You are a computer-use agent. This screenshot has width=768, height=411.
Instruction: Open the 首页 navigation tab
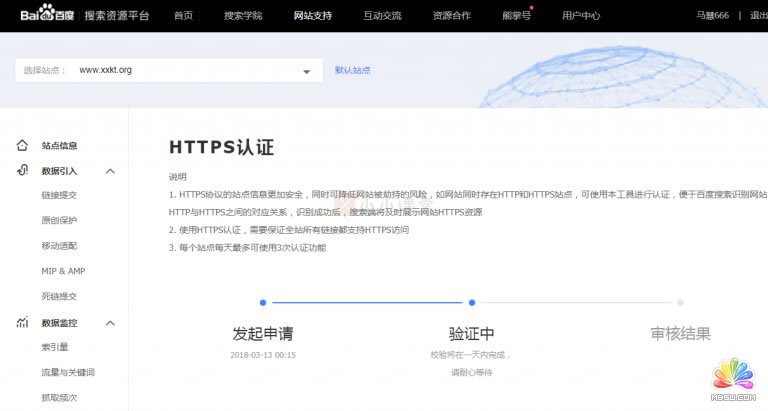[184, 16]
